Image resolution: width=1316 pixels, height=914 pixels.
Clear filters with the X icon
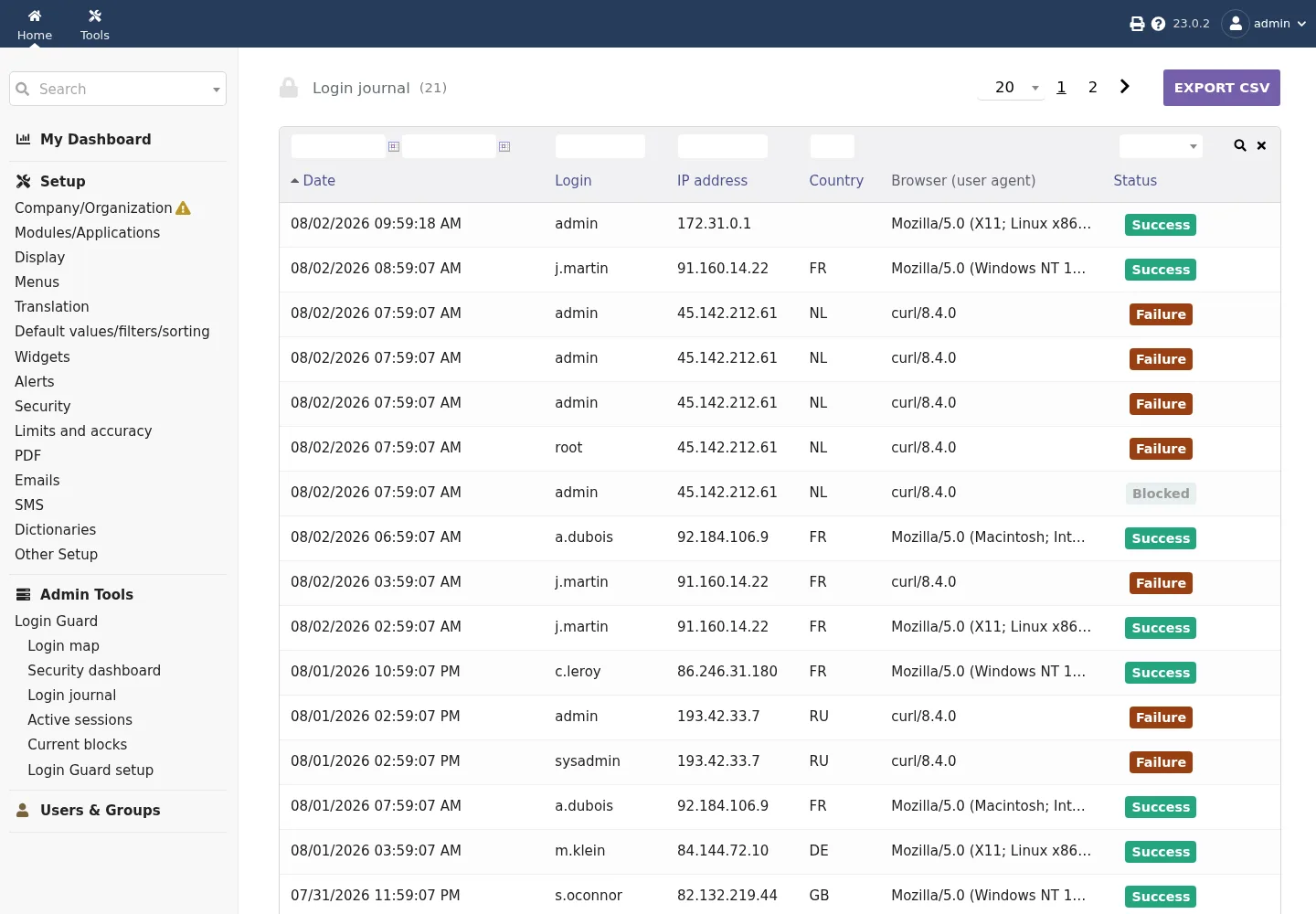[1261, 145]
